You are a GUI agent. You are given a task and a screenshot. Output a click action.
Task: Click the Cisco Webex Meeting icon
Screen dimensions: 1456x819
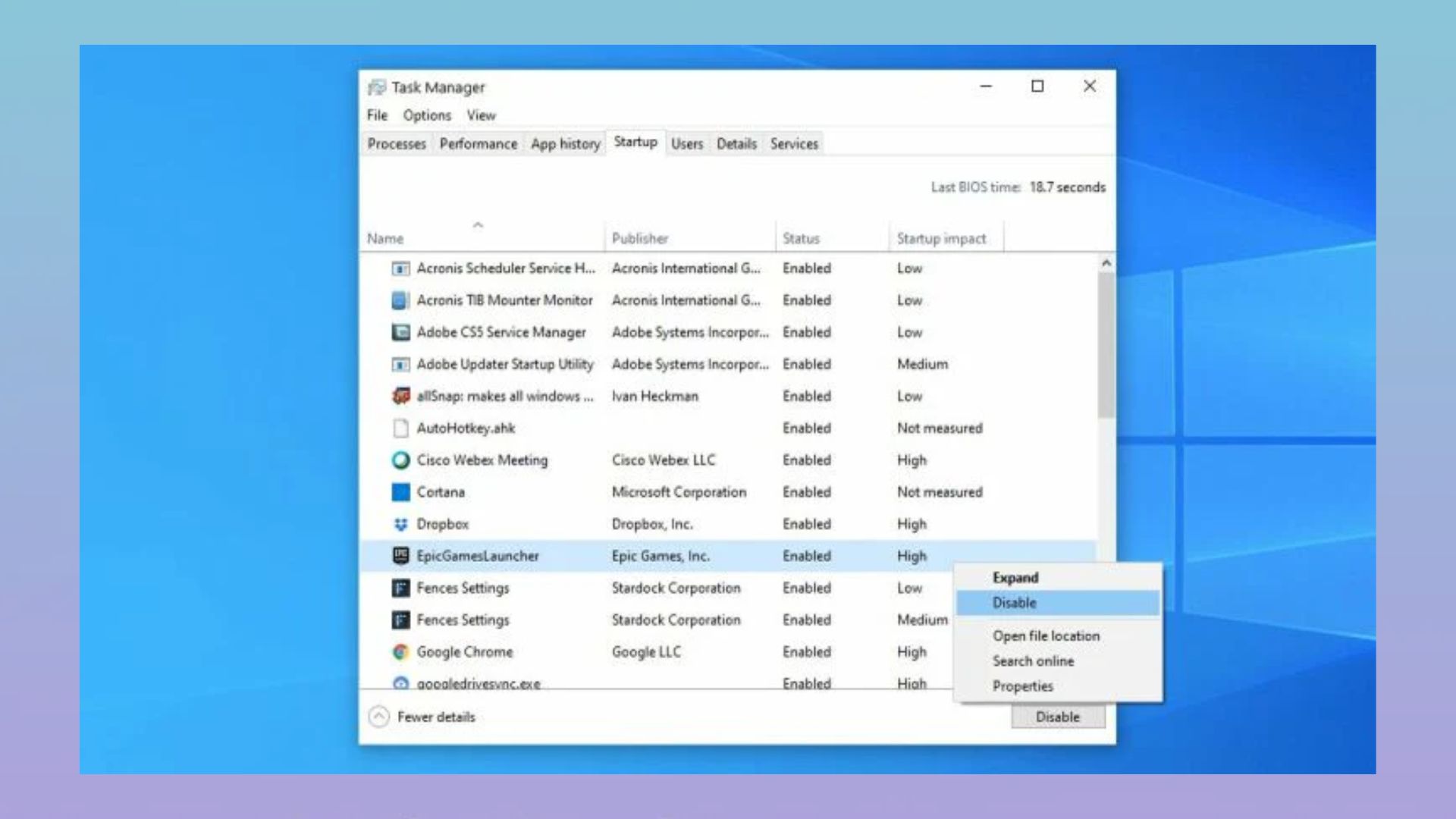pos(400,460)
